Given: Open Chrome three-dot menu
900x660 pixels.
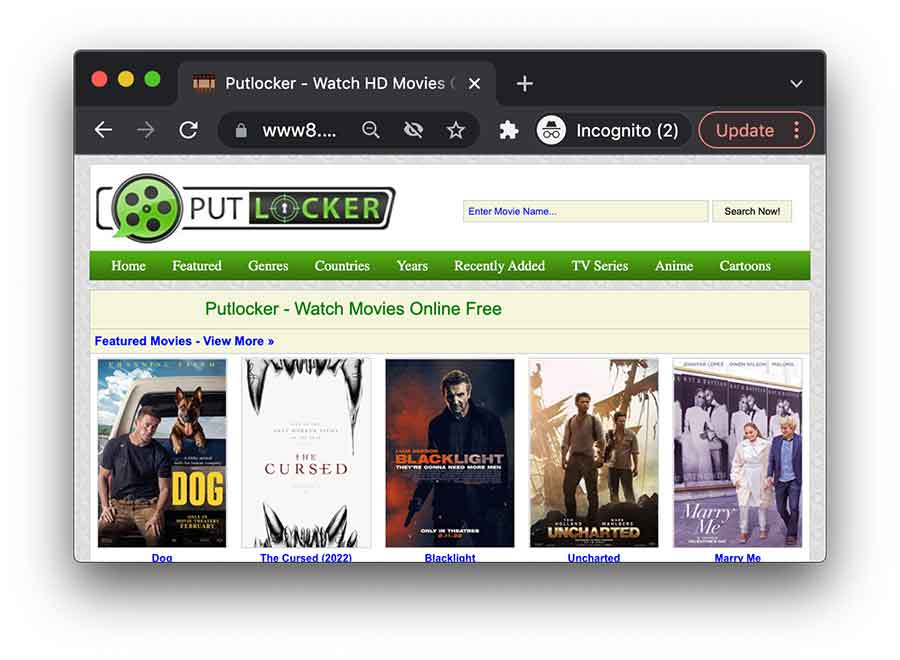Looking at the screenshot, I should tap(796, 130).
